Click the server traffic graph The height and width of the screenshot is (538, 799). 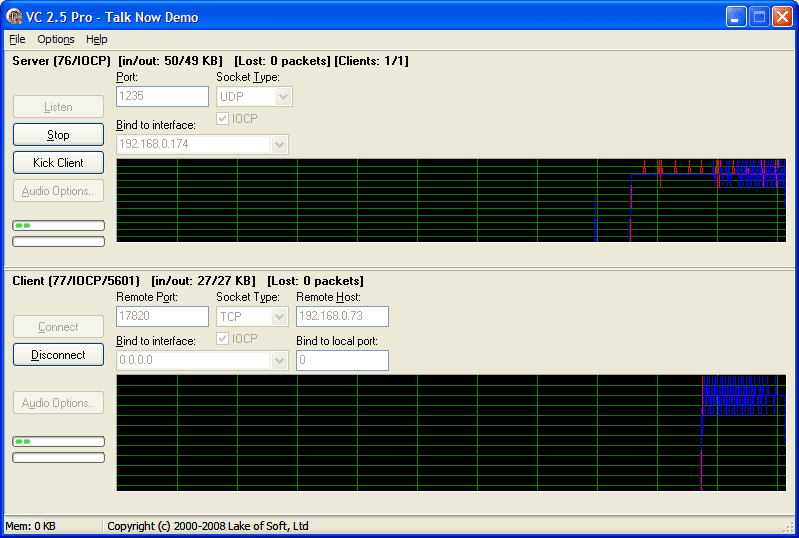[x=451, y=201]
